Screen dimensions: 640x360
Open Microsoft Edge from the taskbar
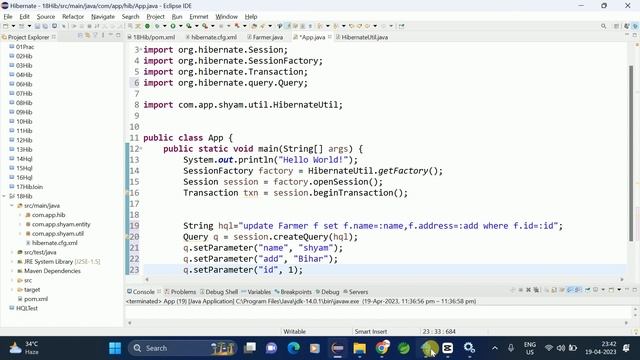click(293, 348)
